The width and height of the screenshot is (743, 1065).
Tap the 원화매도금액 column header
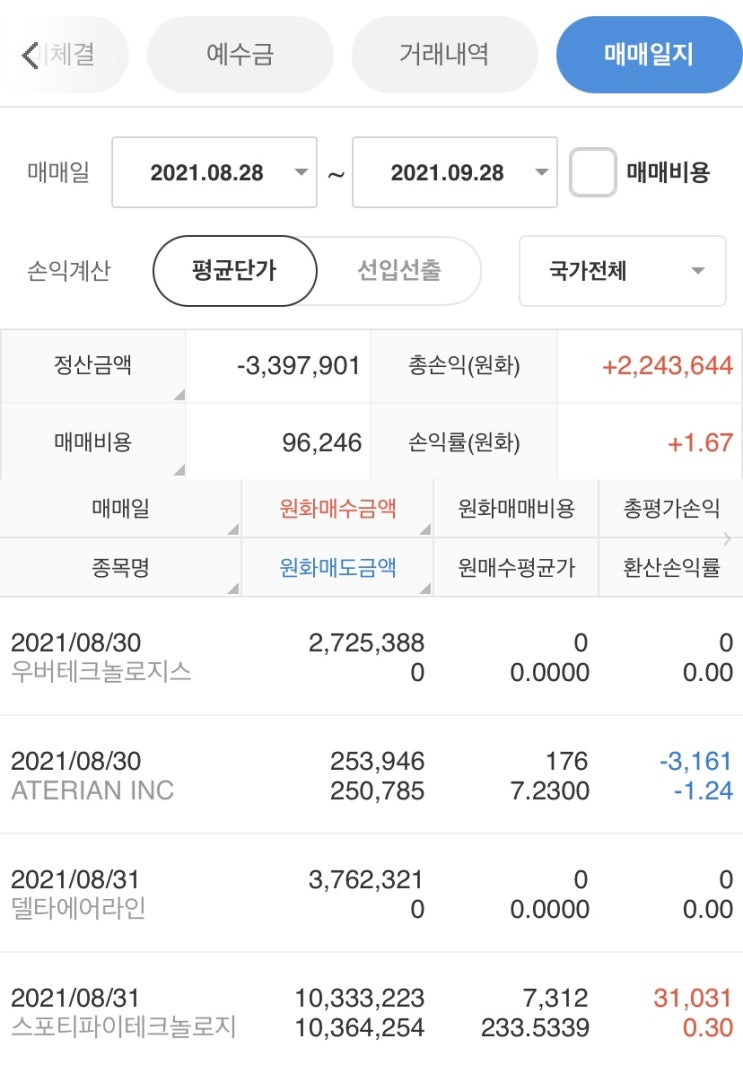coord(338,567)
